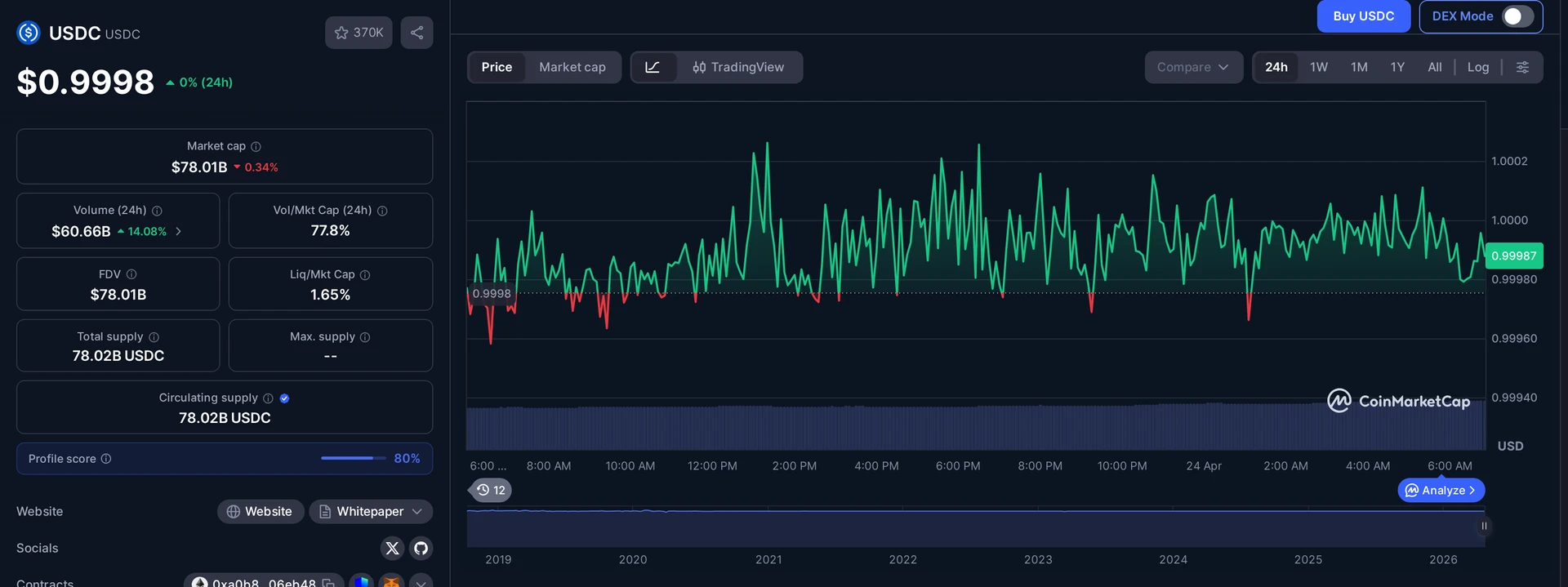Select 1M time range
The height and width of the screenshot is (587, 1568).
point(1359,67)
